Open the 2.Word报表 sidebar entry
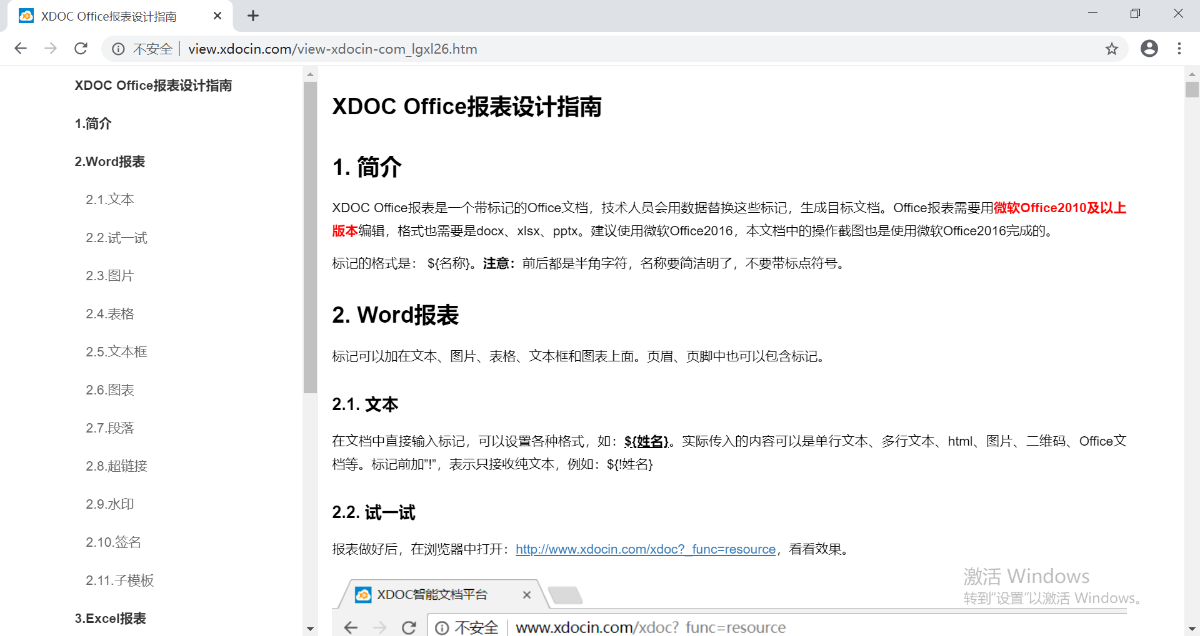Screen dimensions: 1200x636 109,161
